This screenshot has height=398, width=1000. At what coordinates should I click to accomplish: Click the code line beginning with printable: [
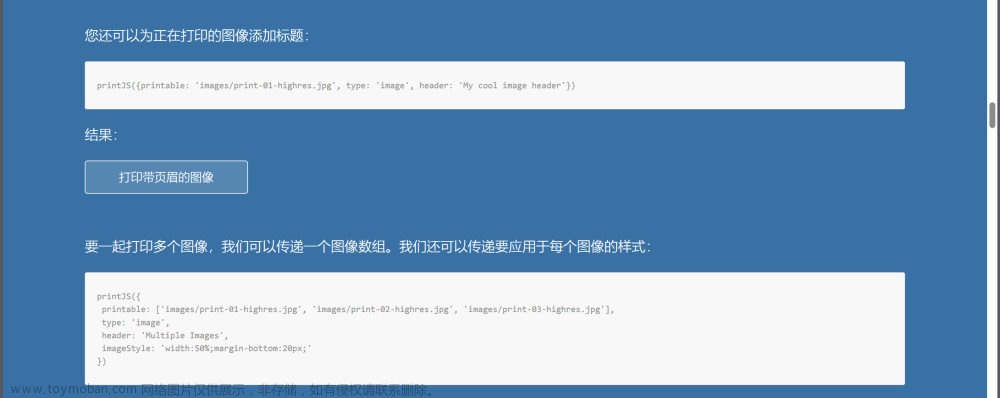pyautogui.click(x=358, y=309)
